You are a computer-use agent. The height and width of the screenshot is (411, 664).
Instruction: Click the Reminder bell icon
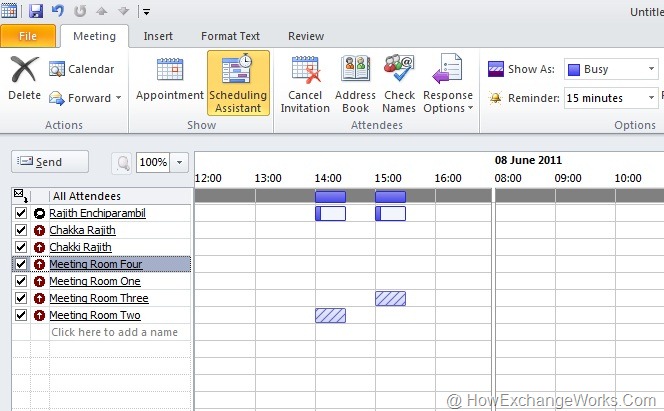(495, 98)
